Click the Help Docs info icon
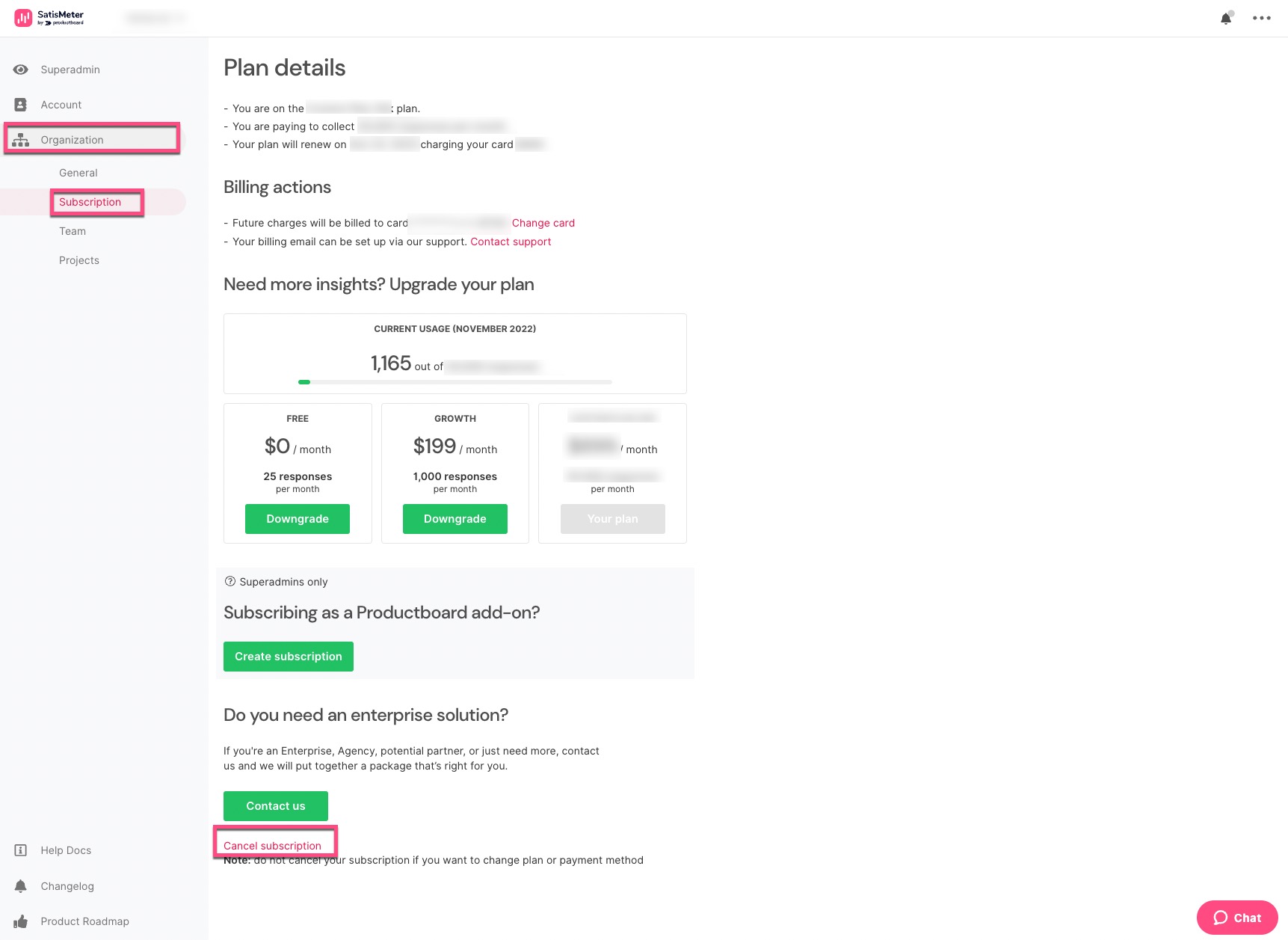The height and width of the screenshot is (940, 1288). (21, 850)
